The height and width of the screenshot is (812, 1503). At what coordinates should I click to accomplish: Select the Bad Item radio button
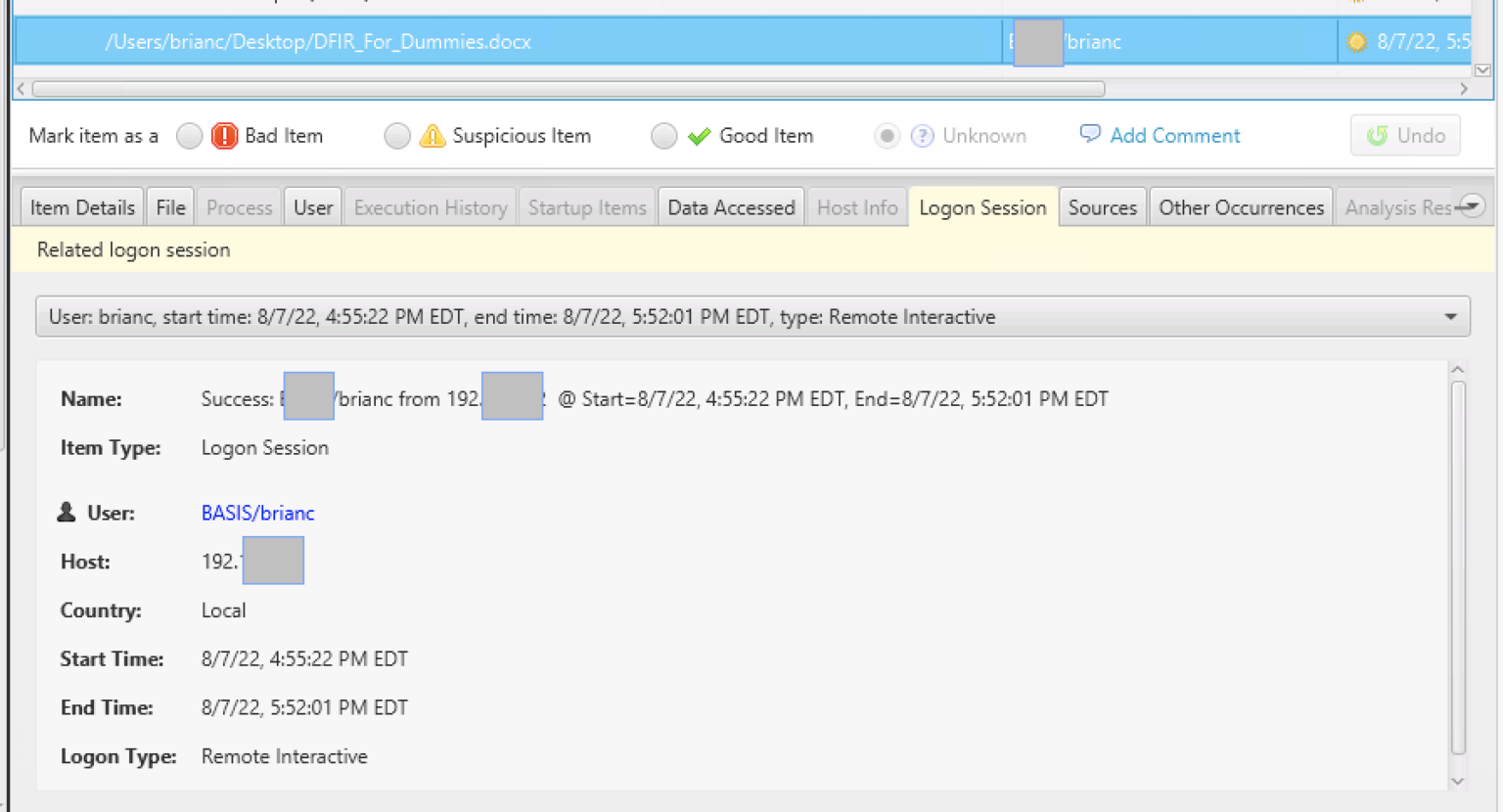point(190,136)
